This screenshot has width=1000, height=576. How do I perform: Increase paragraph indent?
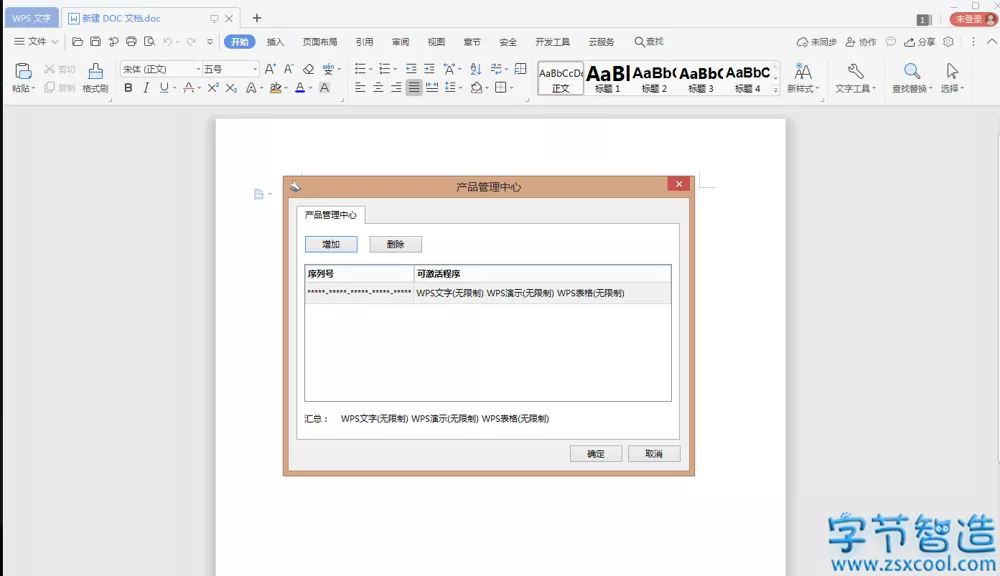pos(429,69)
